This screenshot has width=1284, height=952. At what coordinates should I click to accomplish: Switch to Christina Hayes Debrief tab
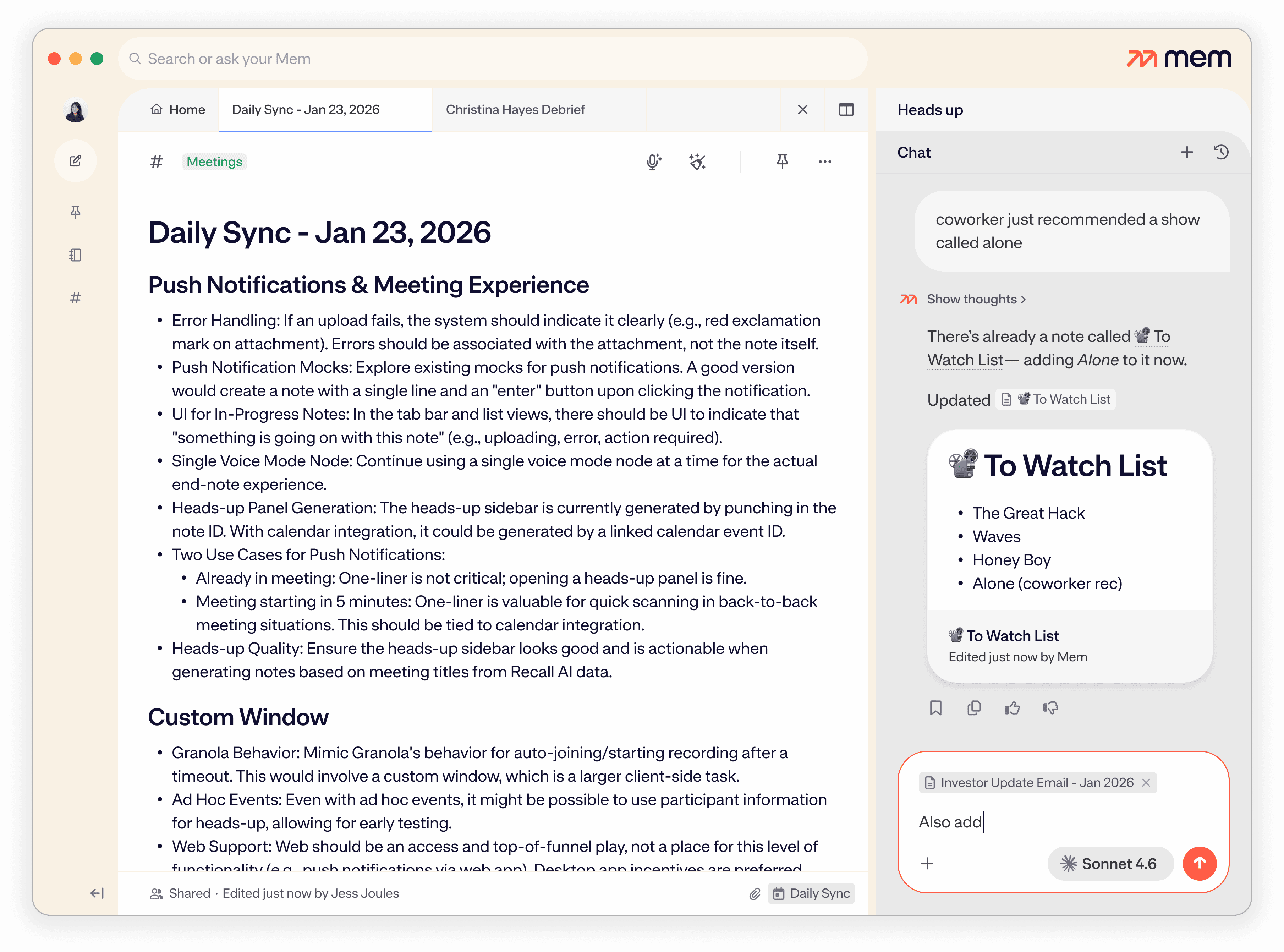coord(515,109)
